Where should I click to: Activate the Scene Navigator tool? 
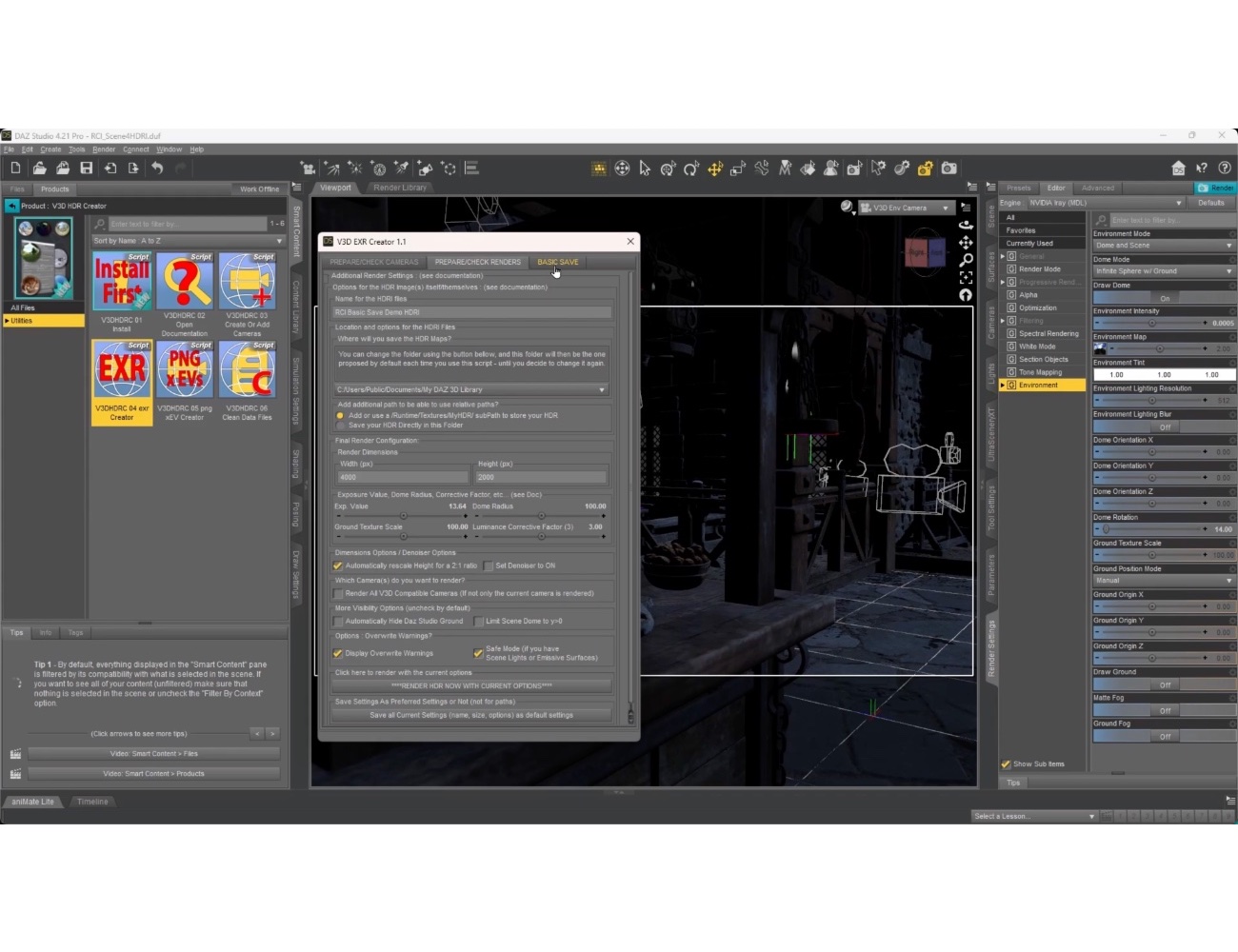pos(623,168)
